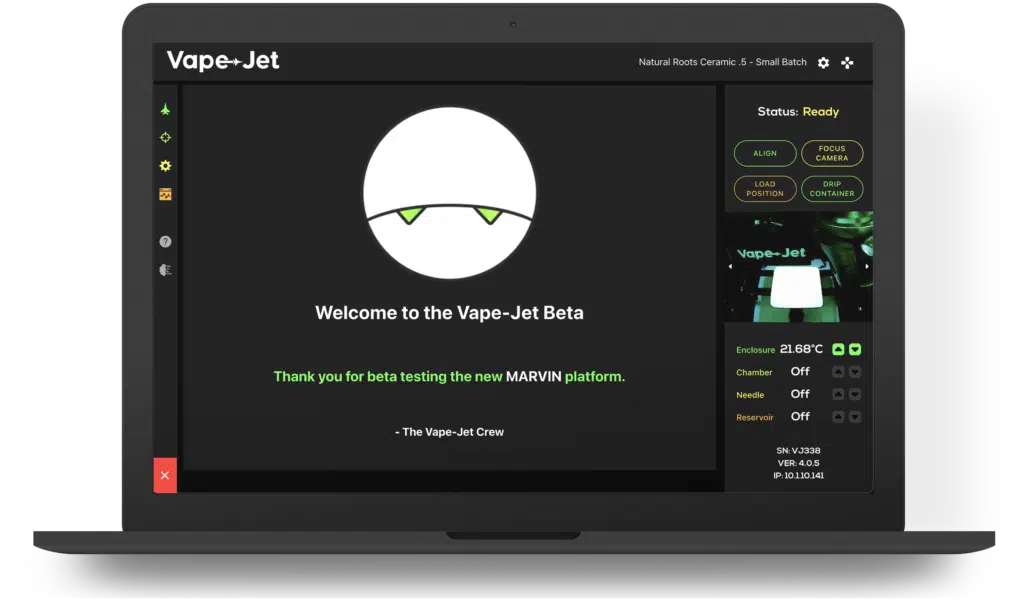
Task: Click the Status: Ready text
Action: (798, 112)
